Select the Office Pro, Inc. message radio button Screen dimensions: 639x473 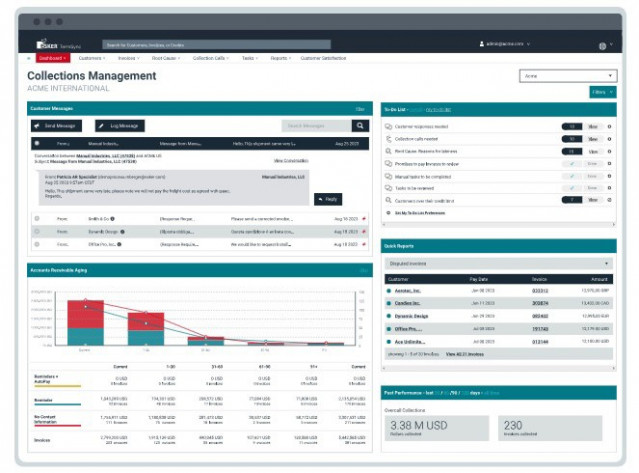click(37, 244)
